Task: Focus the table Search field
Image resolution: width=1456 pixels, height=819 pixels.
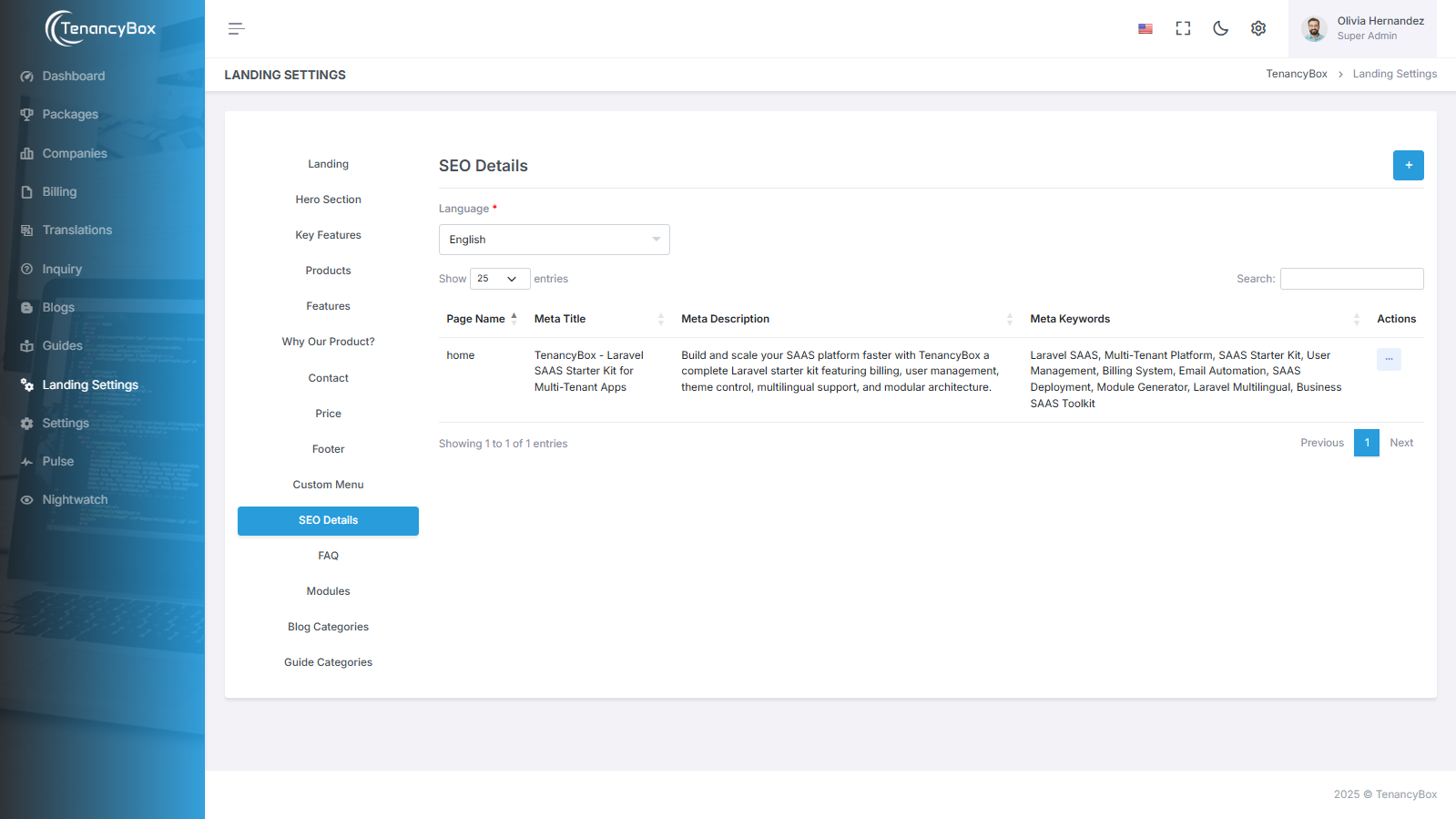Action: coord(1352,279)
